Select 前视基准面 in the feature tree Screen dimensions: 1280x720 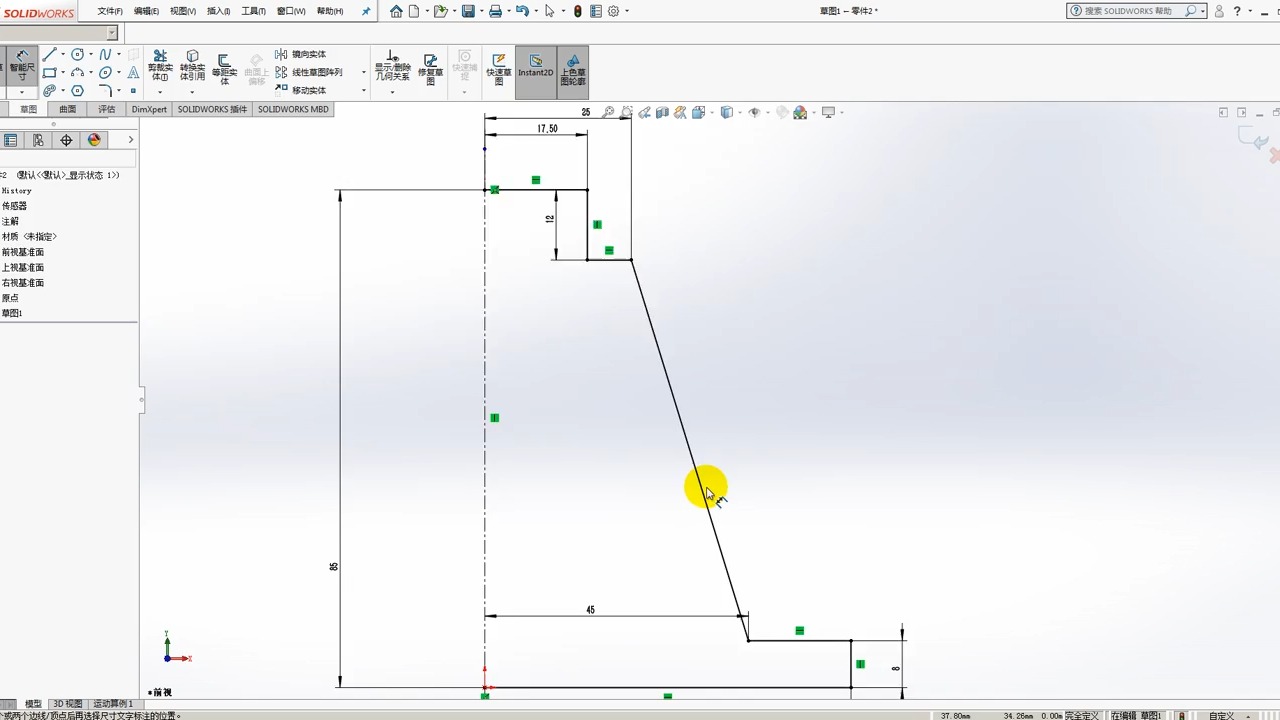(x=23, y=252)
